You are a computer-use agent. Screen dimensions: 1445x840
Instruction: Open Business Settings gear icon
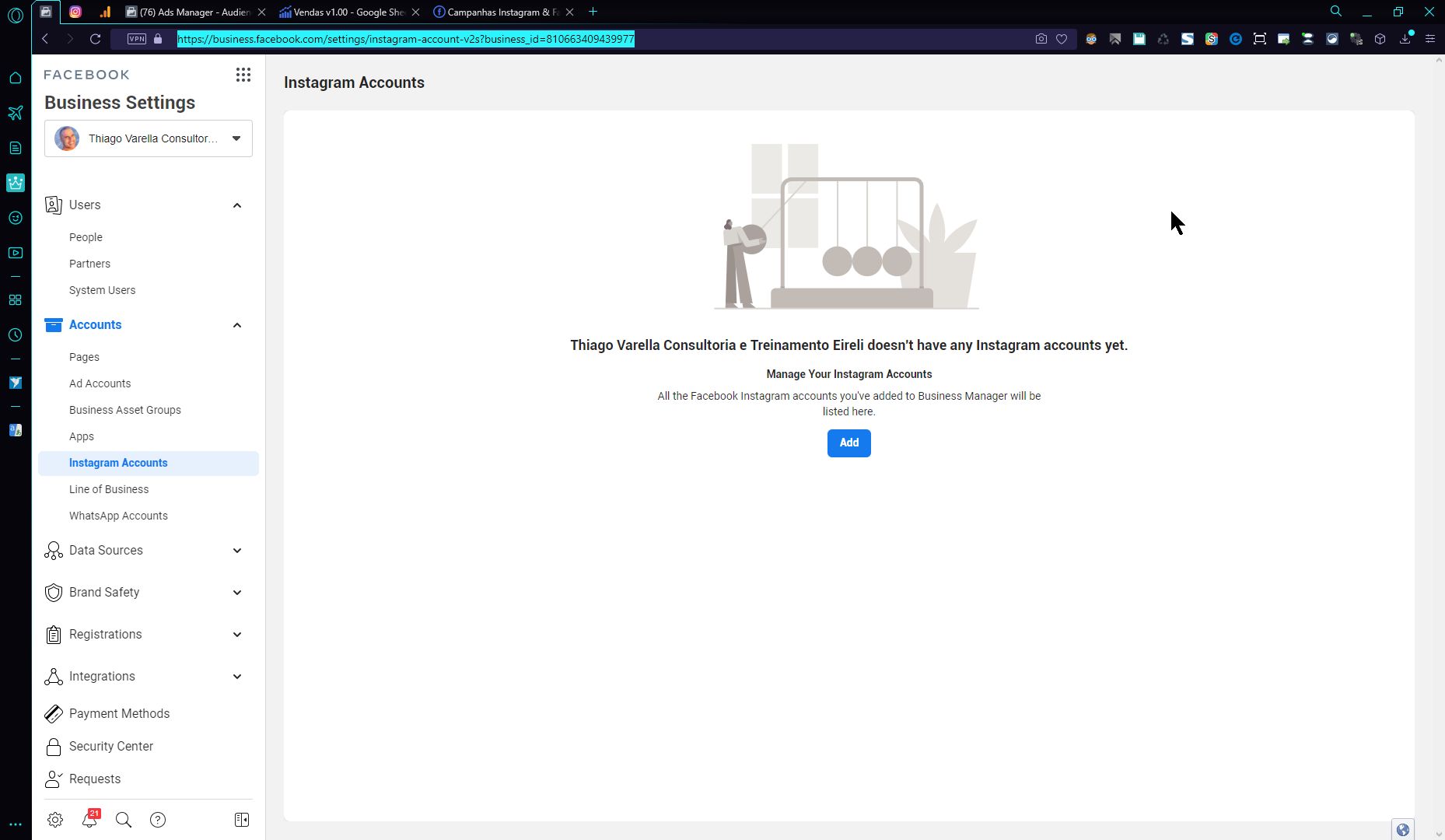coord(55,820)
